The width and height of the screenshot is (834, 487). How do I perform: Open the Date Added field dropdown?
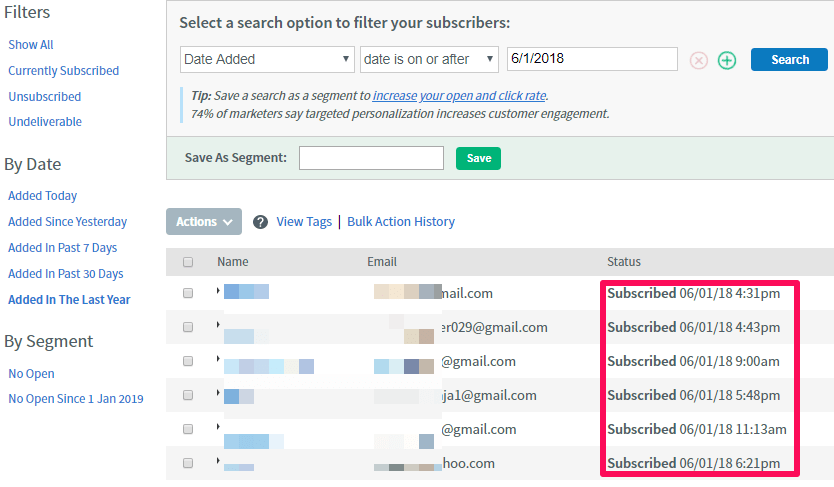(267, 59)
